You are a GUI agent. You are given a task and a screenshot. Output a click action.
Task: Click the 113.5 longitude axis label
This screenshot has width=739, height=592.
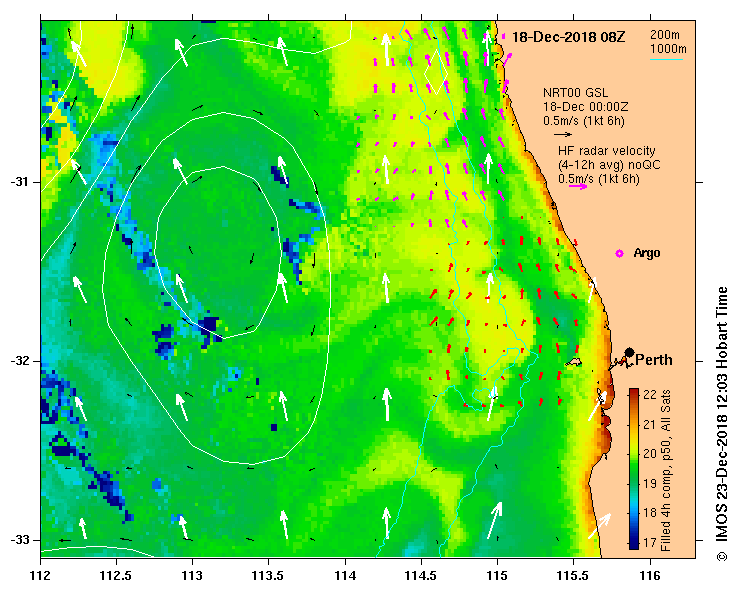[269, 576]
